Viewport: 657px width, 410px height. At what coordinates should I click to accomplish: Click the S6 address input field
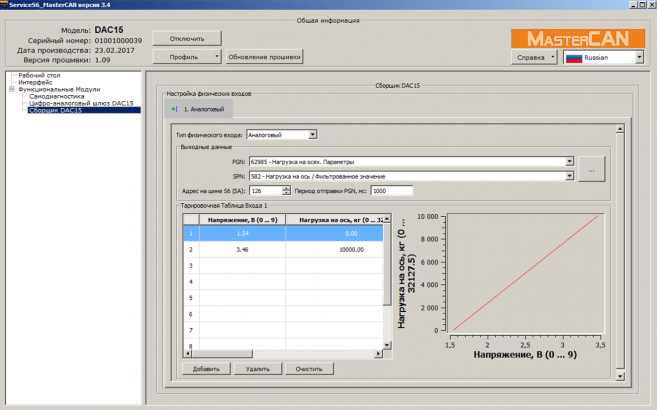pos(266,191)
